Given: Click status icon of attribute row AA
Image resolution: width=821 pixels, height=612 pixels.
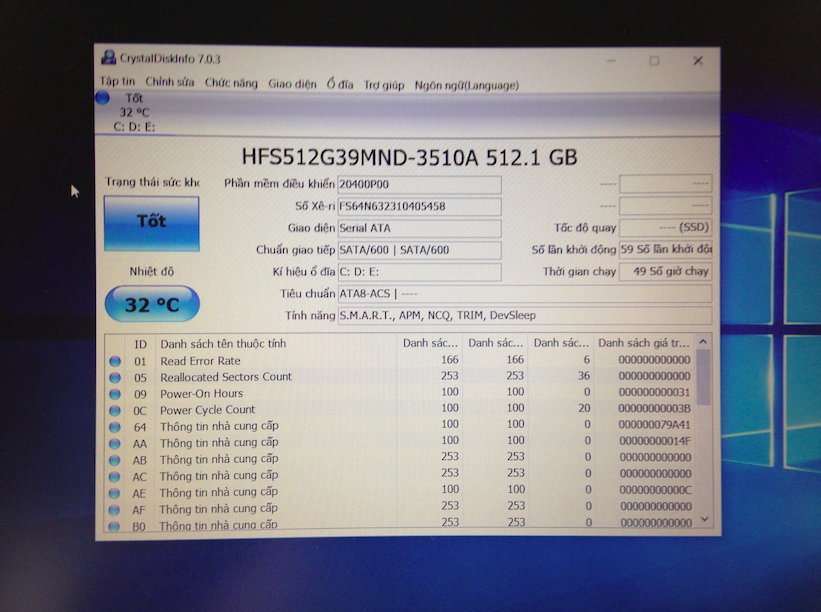Looking at the screenshot, I should tap(115, 444).
